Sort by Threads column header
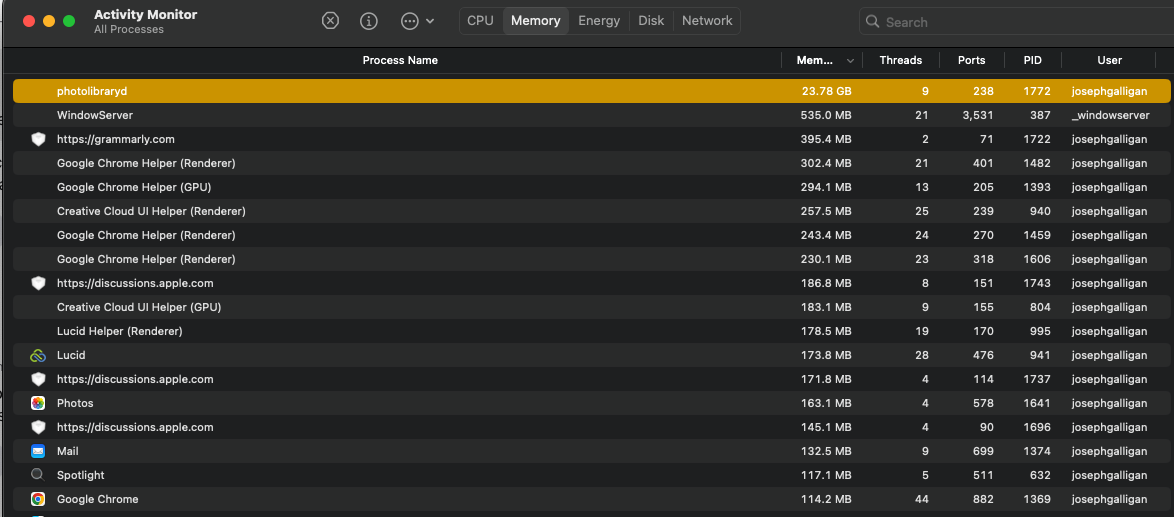This screenshot has width=1174, height=517. point(900,60)
